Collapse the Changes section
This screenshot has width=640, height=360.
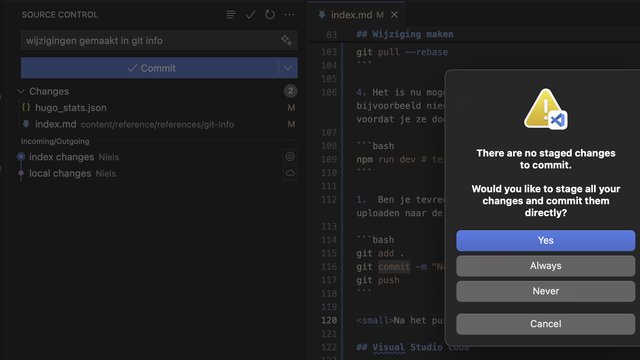click(x=21, y=91)
